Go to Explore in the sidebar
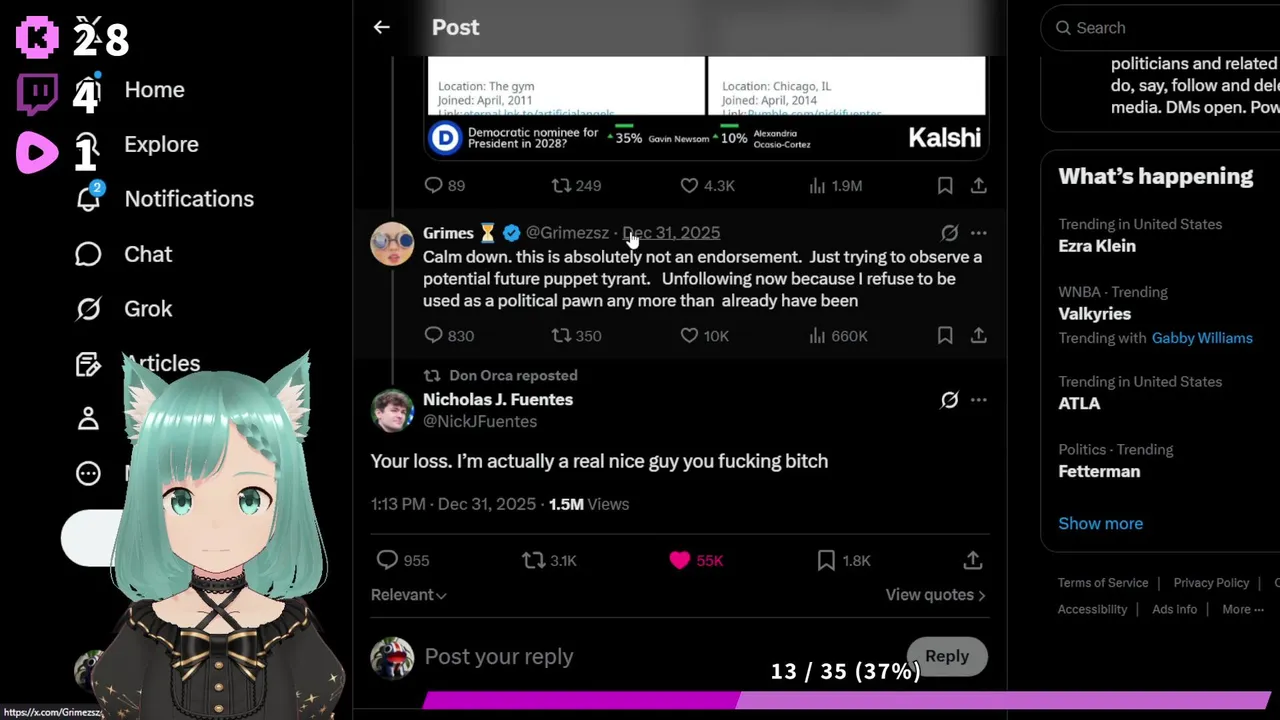 point(161,144)
